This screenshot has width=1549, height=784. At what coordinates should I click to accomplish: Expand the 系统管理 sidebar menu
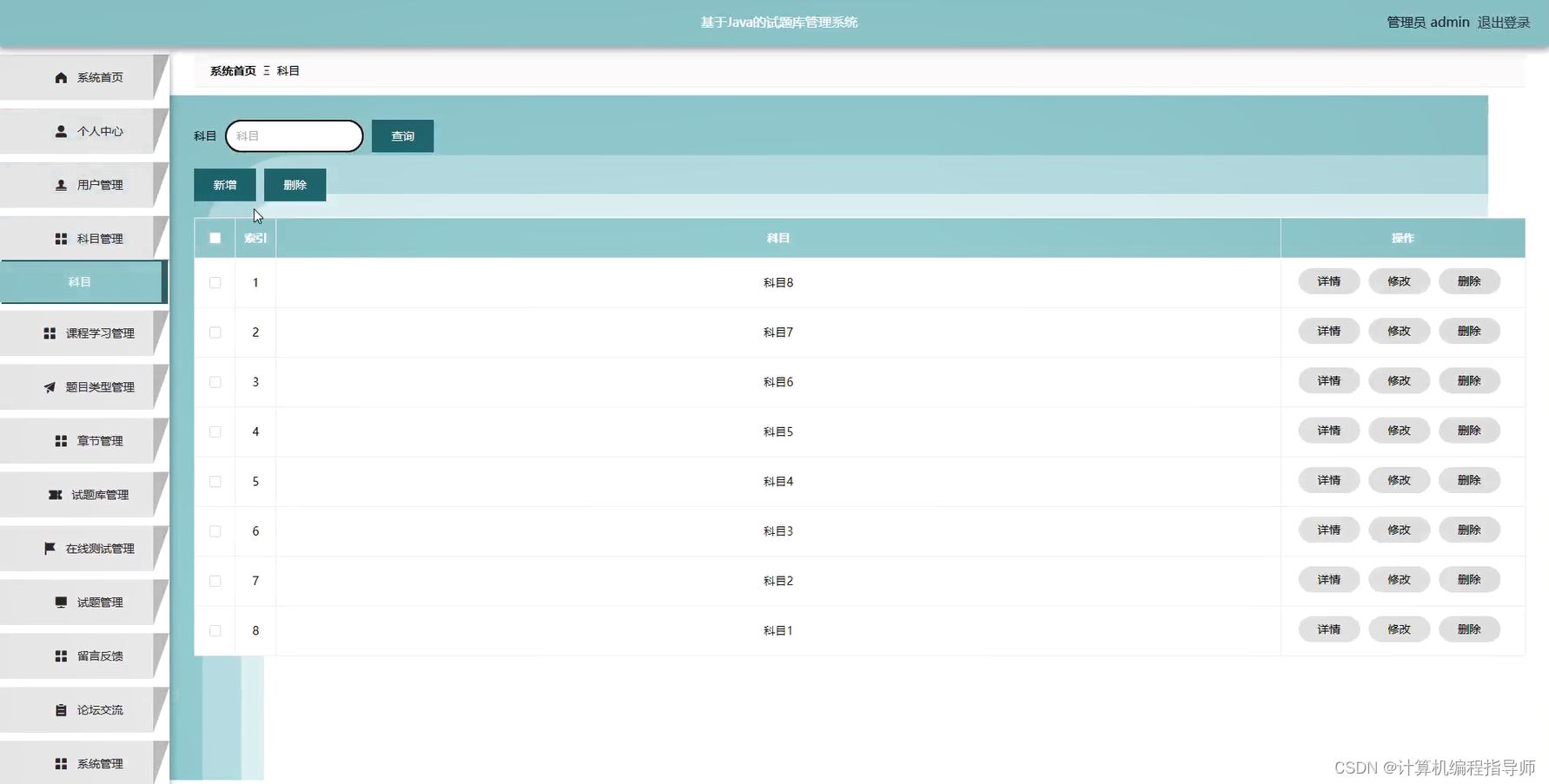83,762
